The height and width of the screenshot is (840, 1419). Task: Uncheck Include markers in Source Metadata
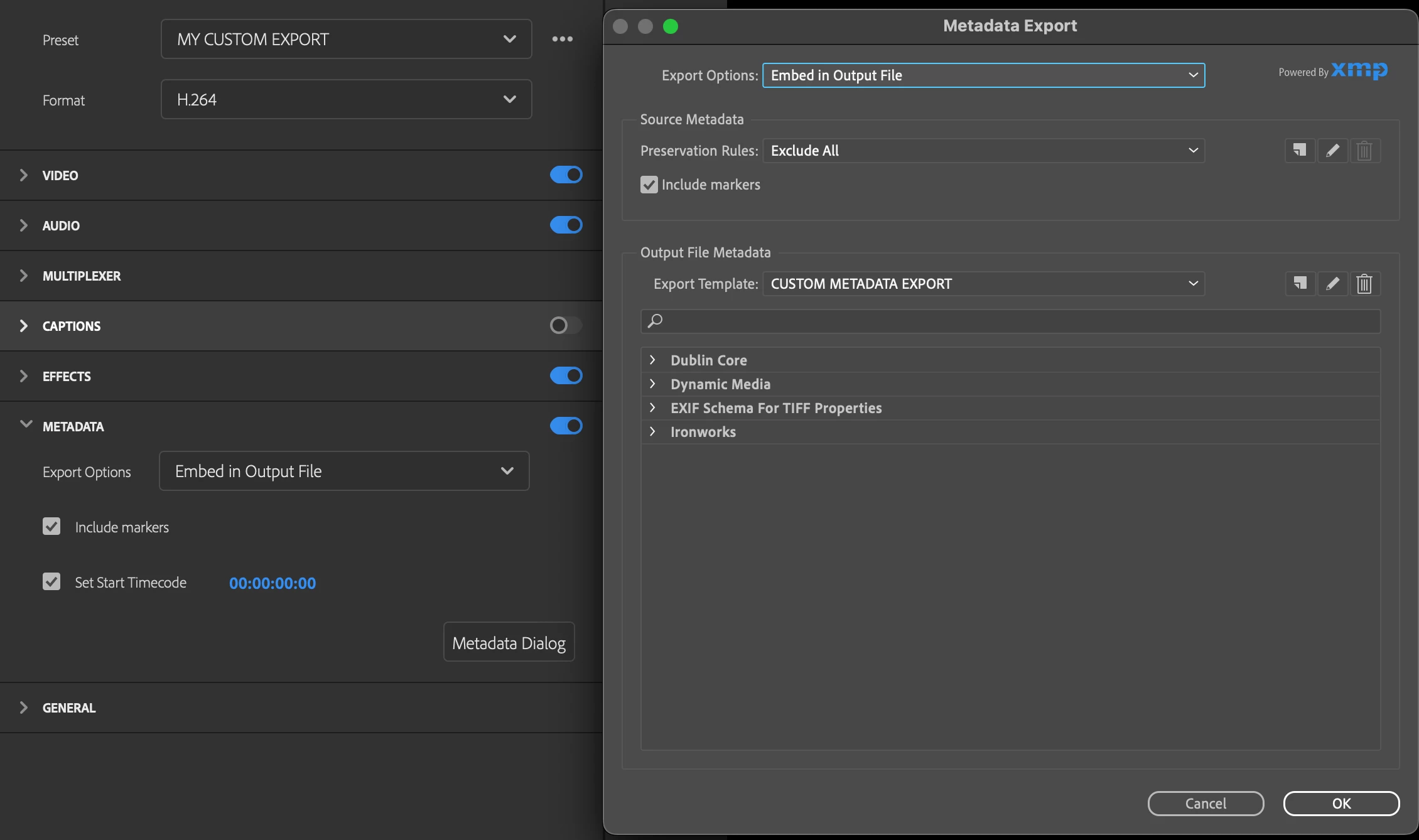point(649,185)
